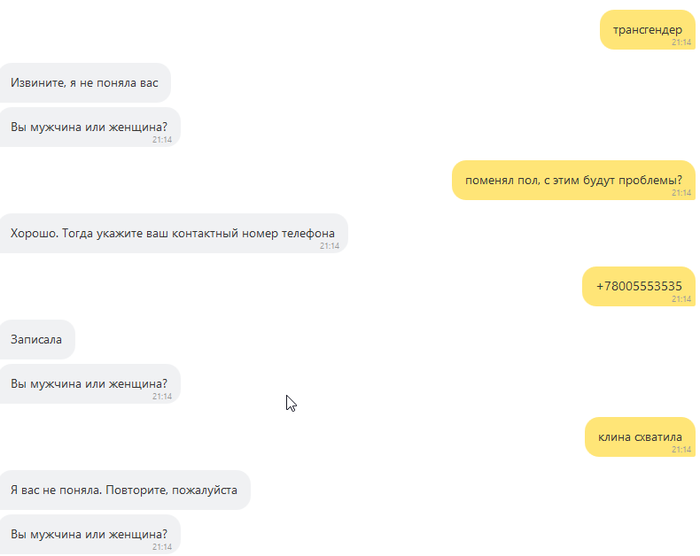Click the 'Я вас не поняла. Повторите, пожалуйста' message
700x556 pixels.
click(x=125, y=490)
